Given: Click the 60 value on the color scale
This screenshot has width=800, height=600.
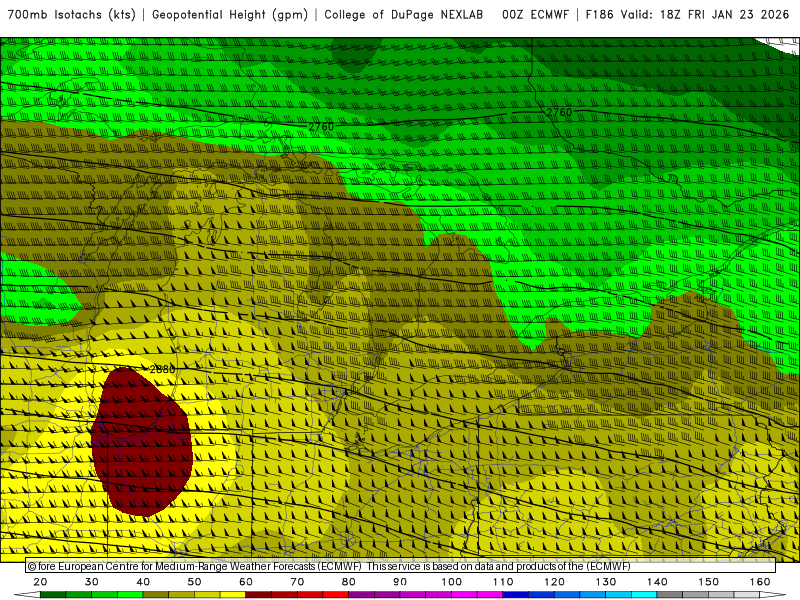Looking at the screenshot, I should pos(246,582).
